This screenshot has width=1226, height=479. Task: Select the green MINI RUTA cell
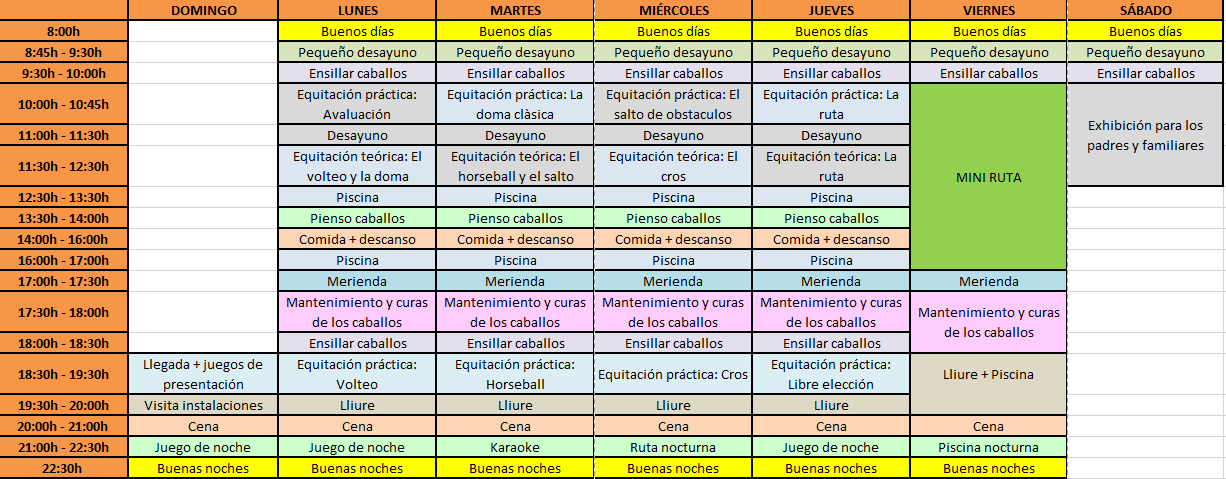coord(988,176)
